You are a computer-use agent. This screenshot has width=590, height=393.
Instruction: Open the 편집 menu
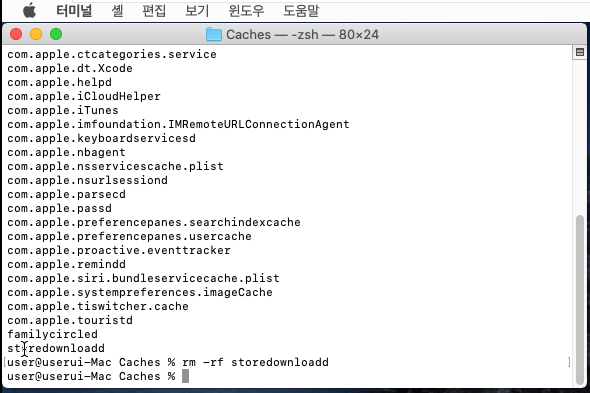point(154,11)
